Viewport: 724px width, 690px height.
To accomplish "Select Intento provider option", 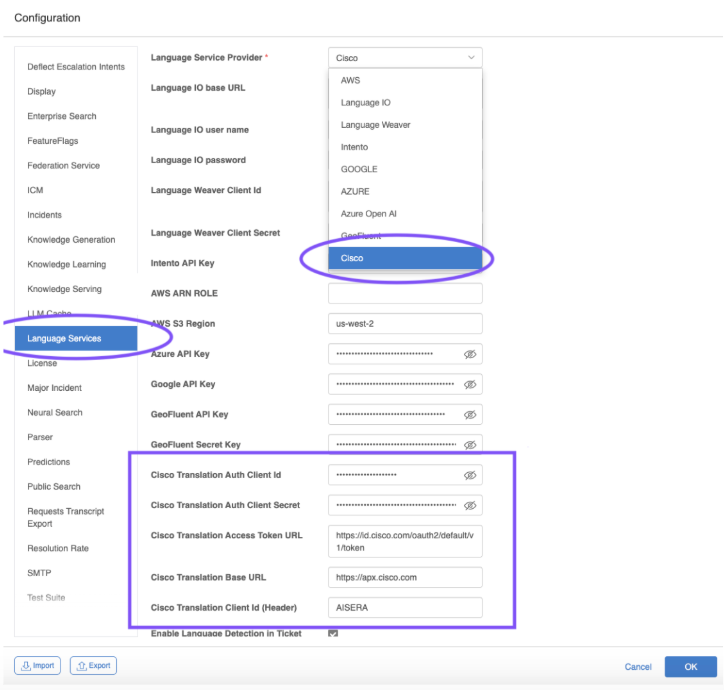I will (405, 147).
